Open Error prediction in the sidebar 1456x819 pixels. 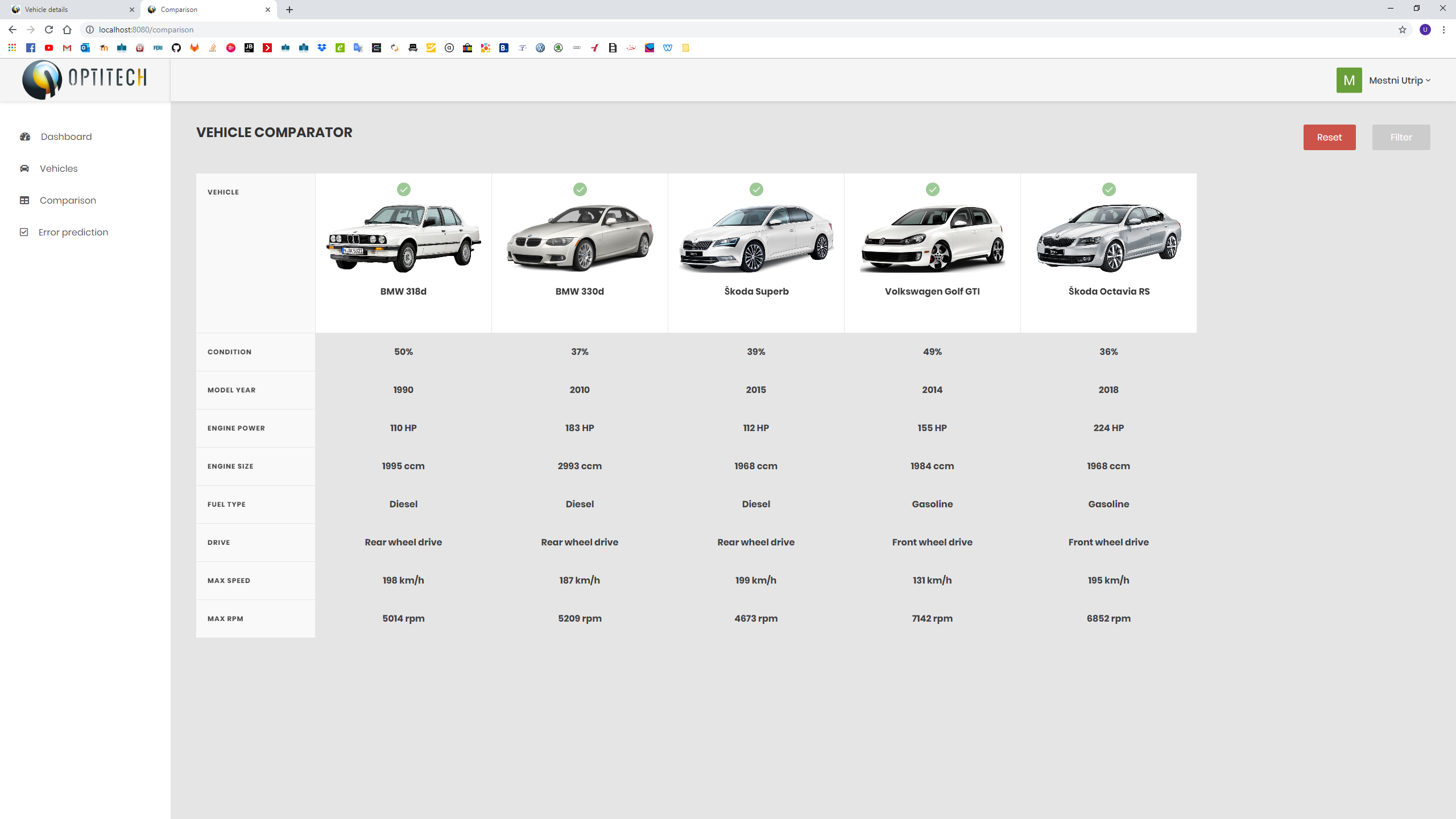(73, 232)
